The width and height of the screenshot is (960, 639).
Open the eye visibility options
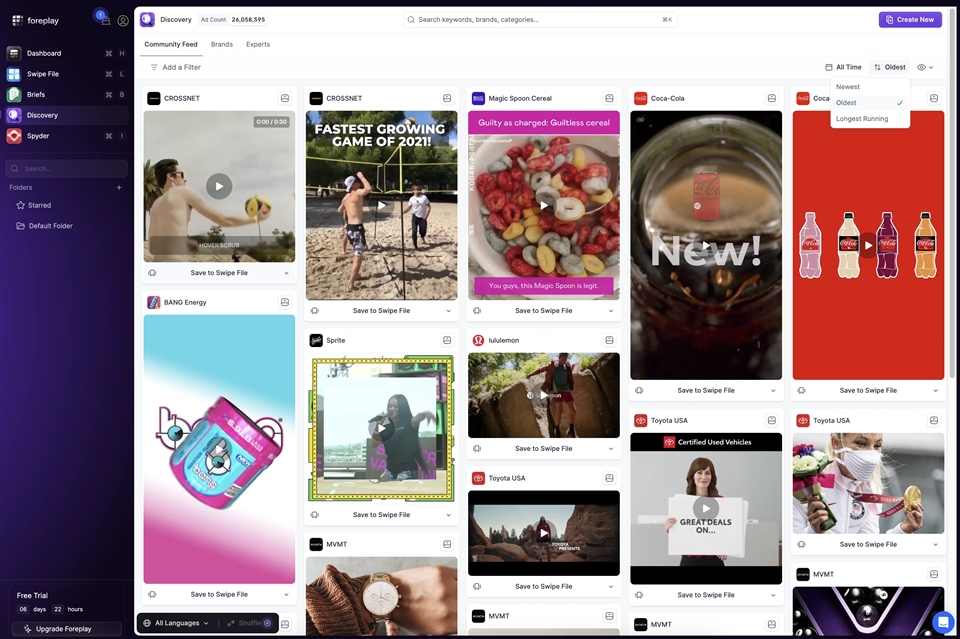925,67
